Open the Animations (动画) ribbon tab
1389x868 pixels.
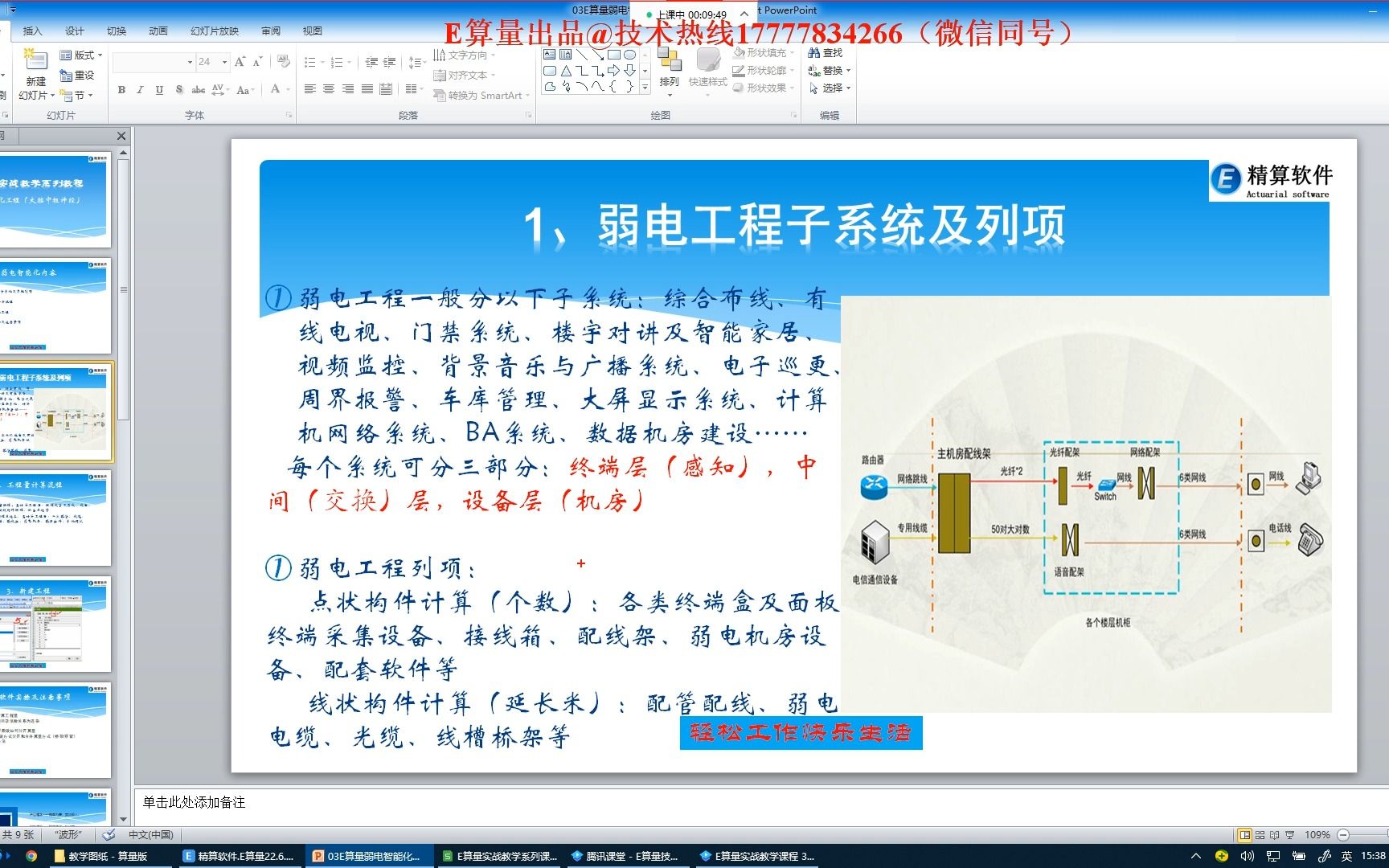158,31
